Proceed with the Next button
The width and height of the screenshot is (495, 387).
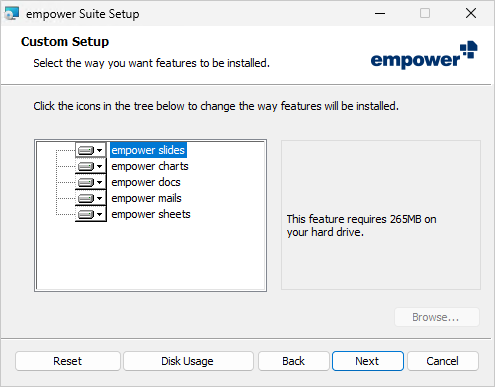[x=368, y=361]
